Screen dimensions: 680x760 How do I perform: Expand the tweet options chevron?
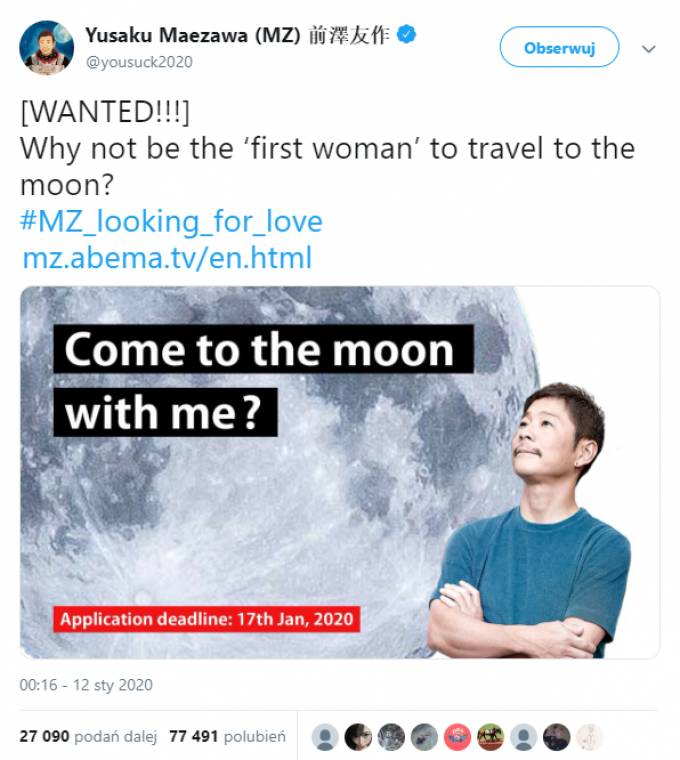tap(648, 48)
